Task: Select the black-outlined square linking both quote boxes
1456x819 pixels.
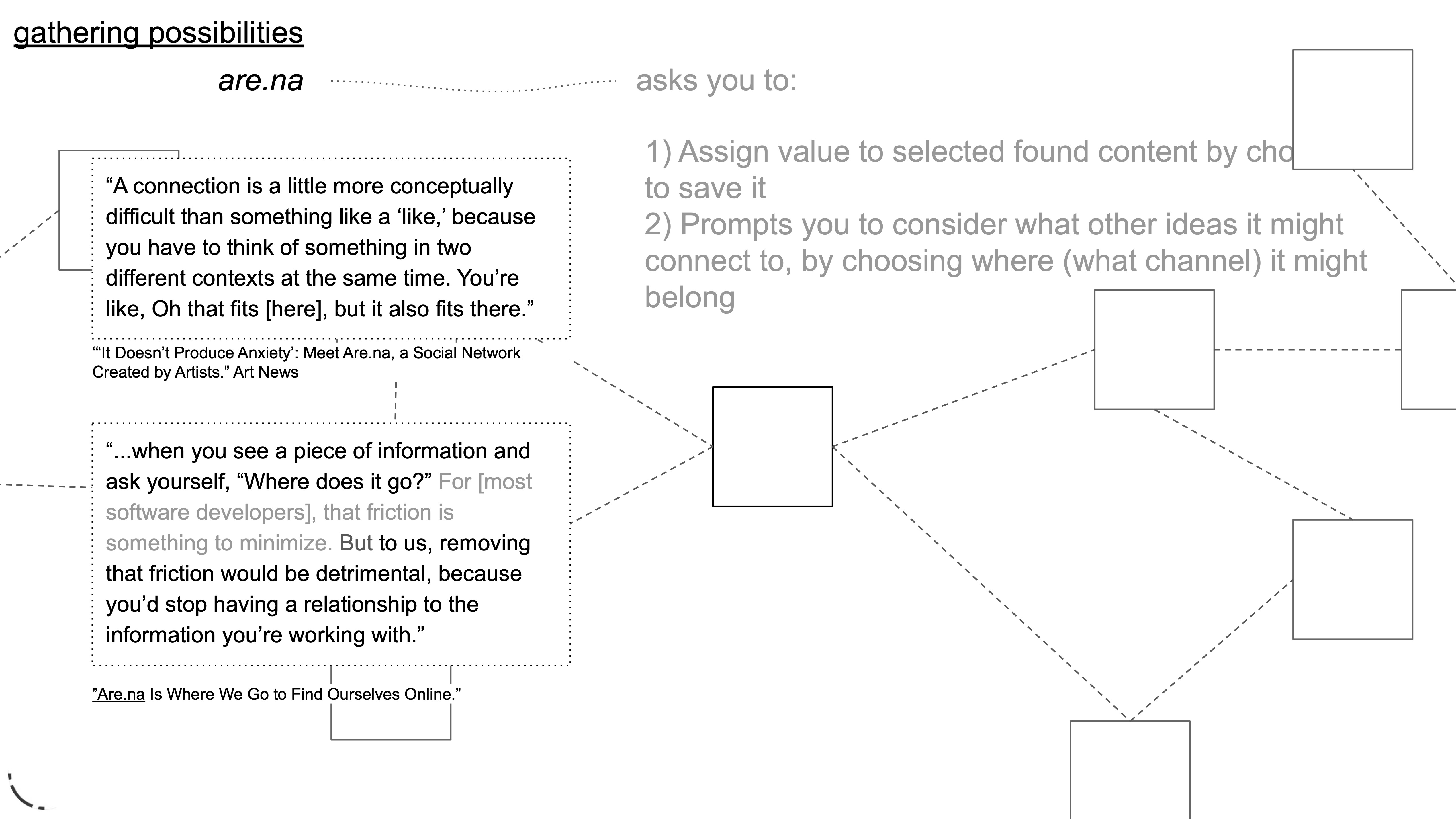Action: tap(772, 447)
